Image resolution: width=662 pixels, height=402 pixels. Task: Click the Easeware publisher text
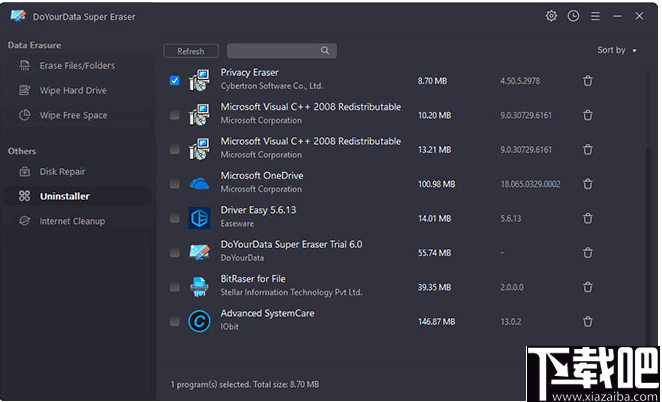237,223
